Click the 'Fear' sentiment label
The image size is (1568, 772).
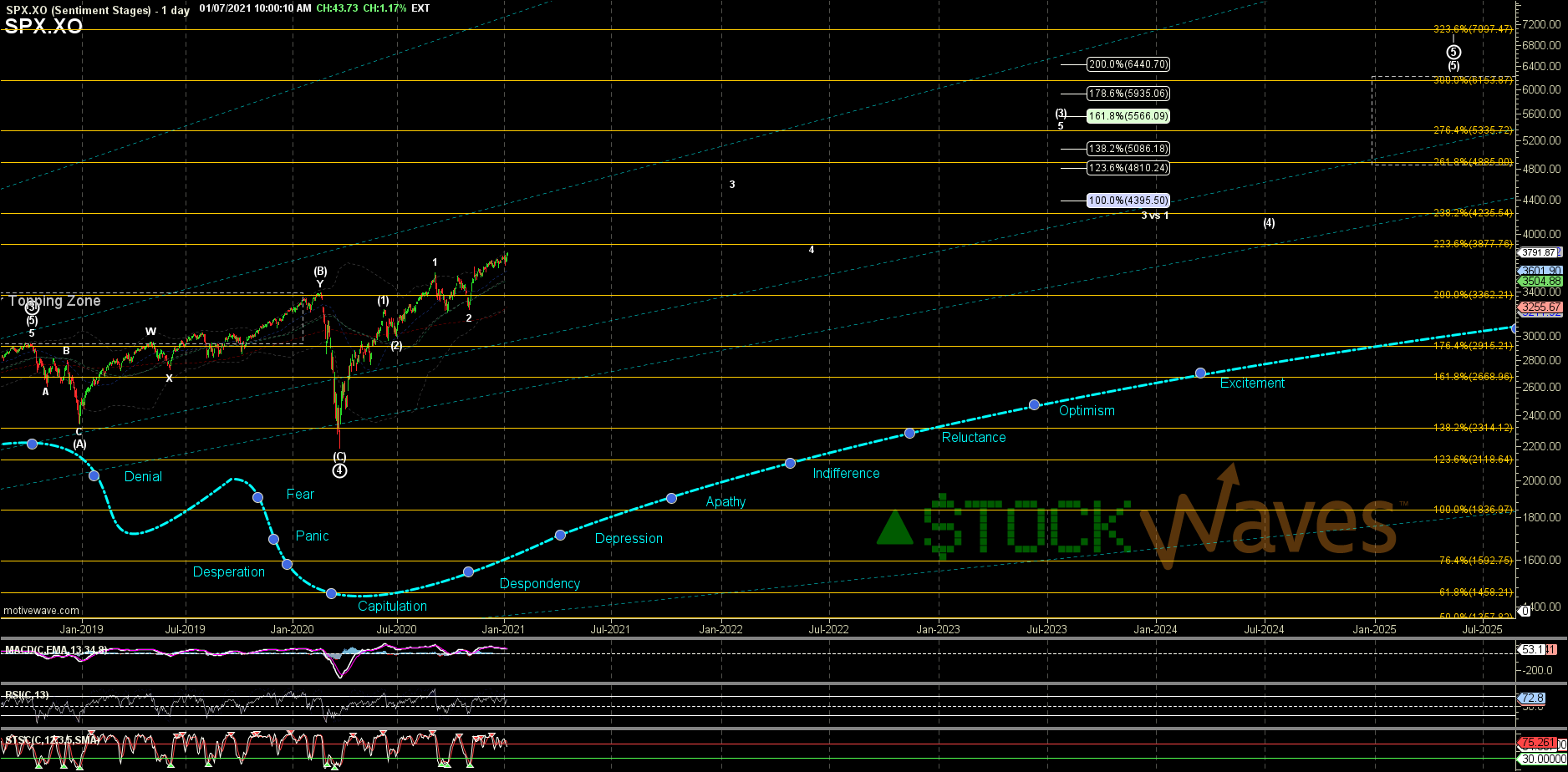click(x=300, y=495)
